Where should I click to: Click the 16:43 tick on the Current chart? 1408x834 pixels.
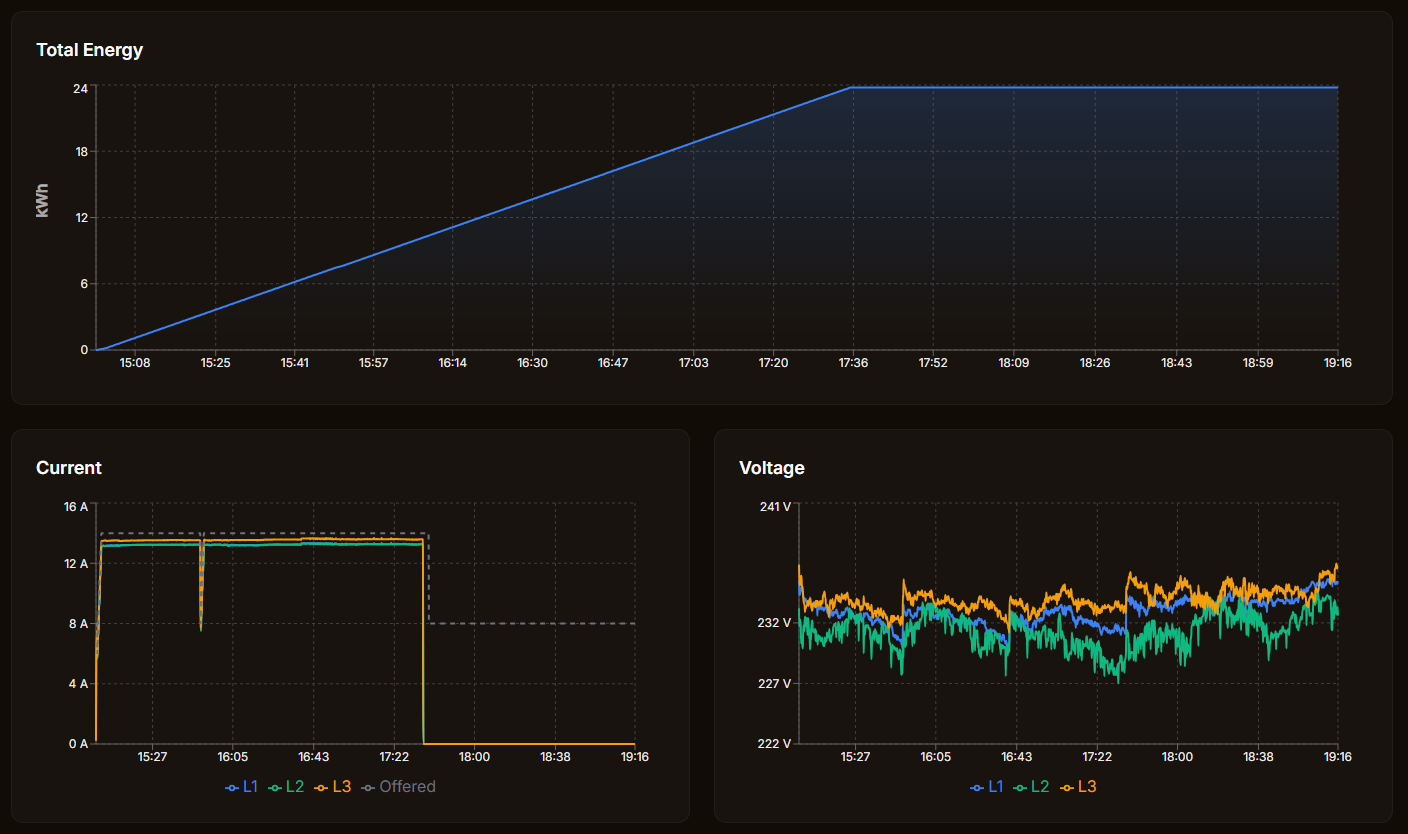click(x=313, y=757)
